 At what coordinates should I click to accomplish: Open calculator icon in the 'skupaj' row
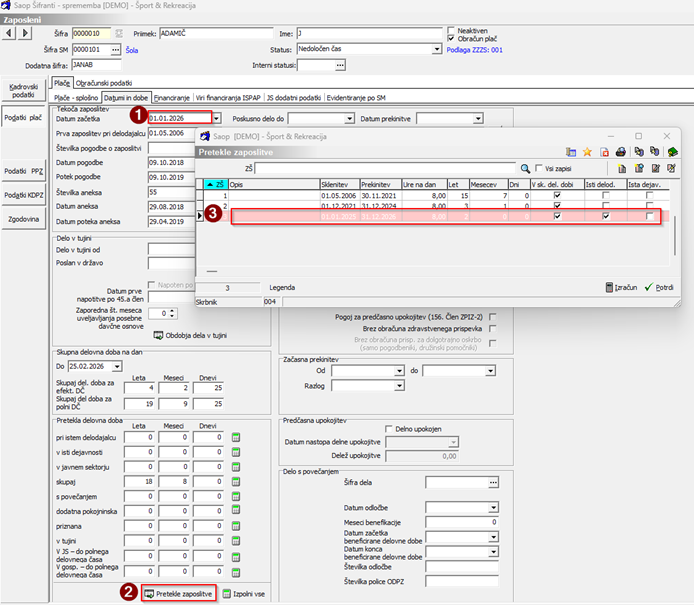click(x=236, y=481)
